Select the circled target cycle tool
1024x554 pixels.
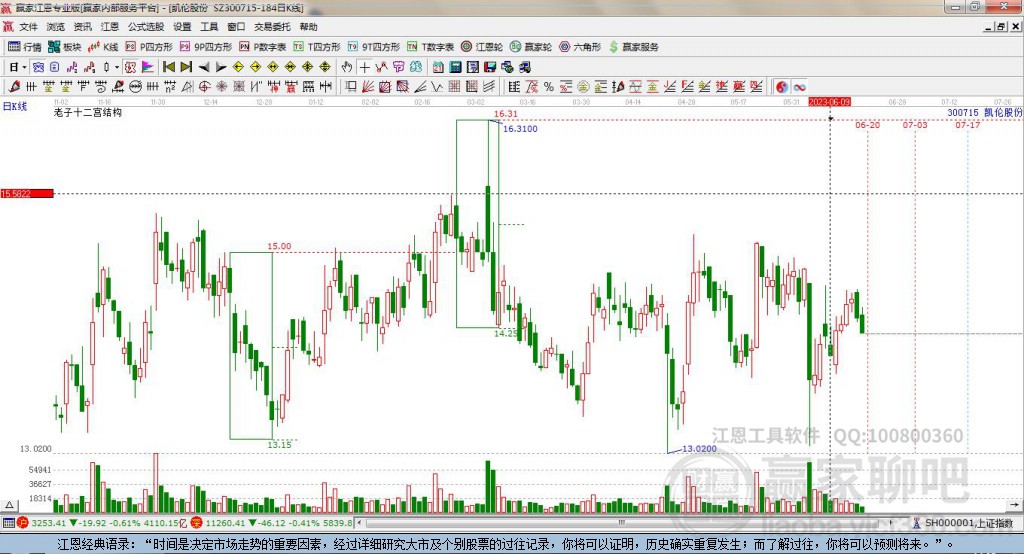[x=204, y=86]
